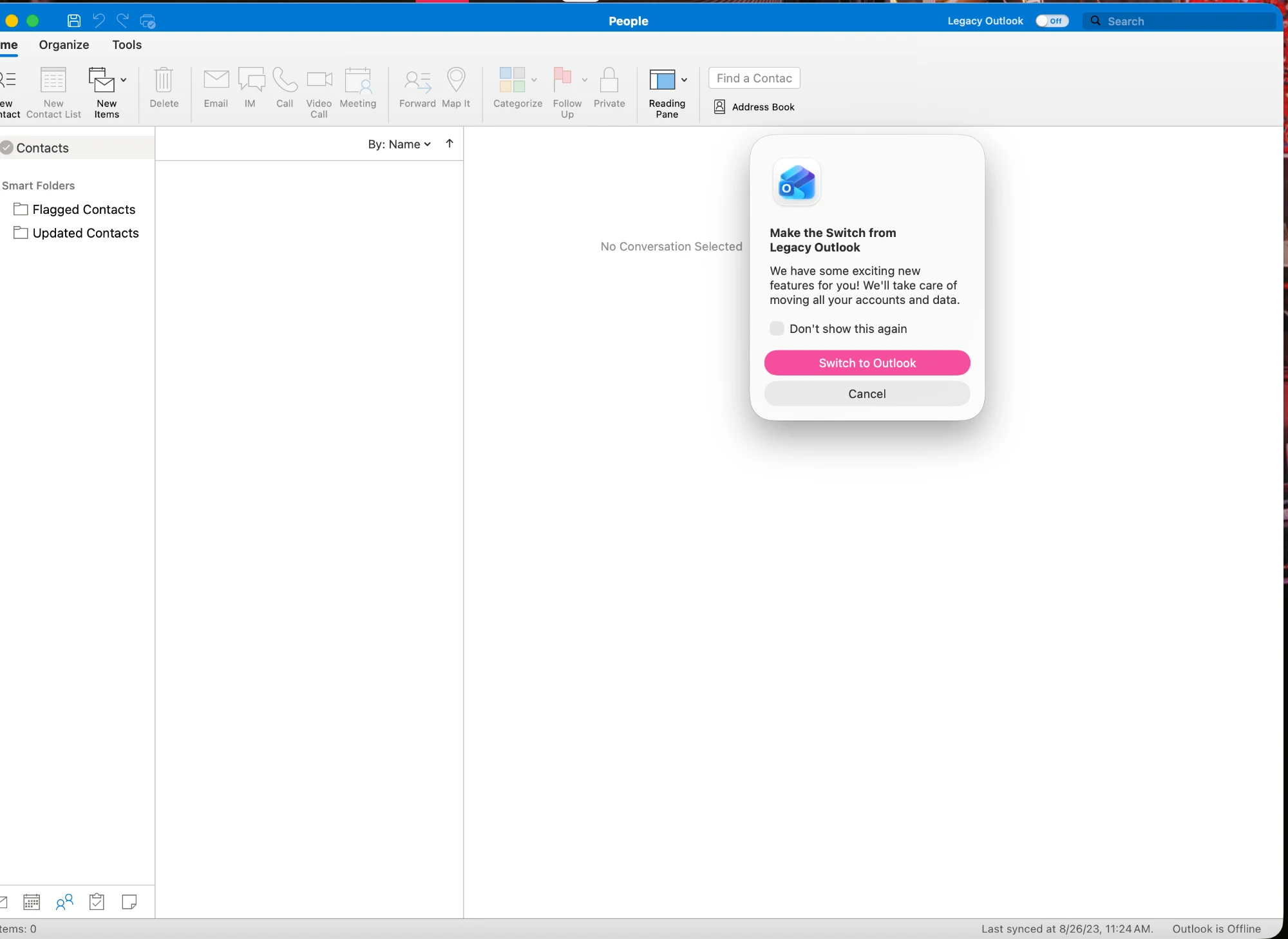Create a New Contact List
The height and width of the screenshot is (939, 1288).
click(53, 93)
